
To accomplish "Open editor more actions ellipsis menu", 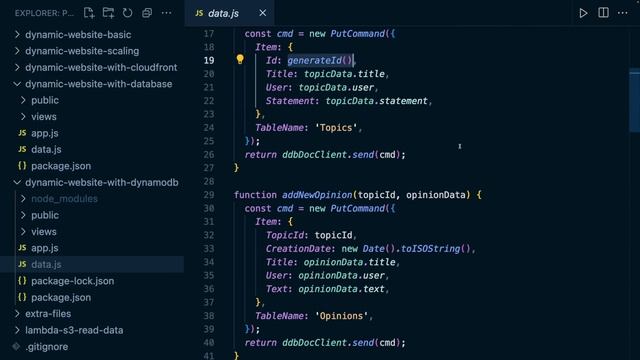I will click(622, 13).
